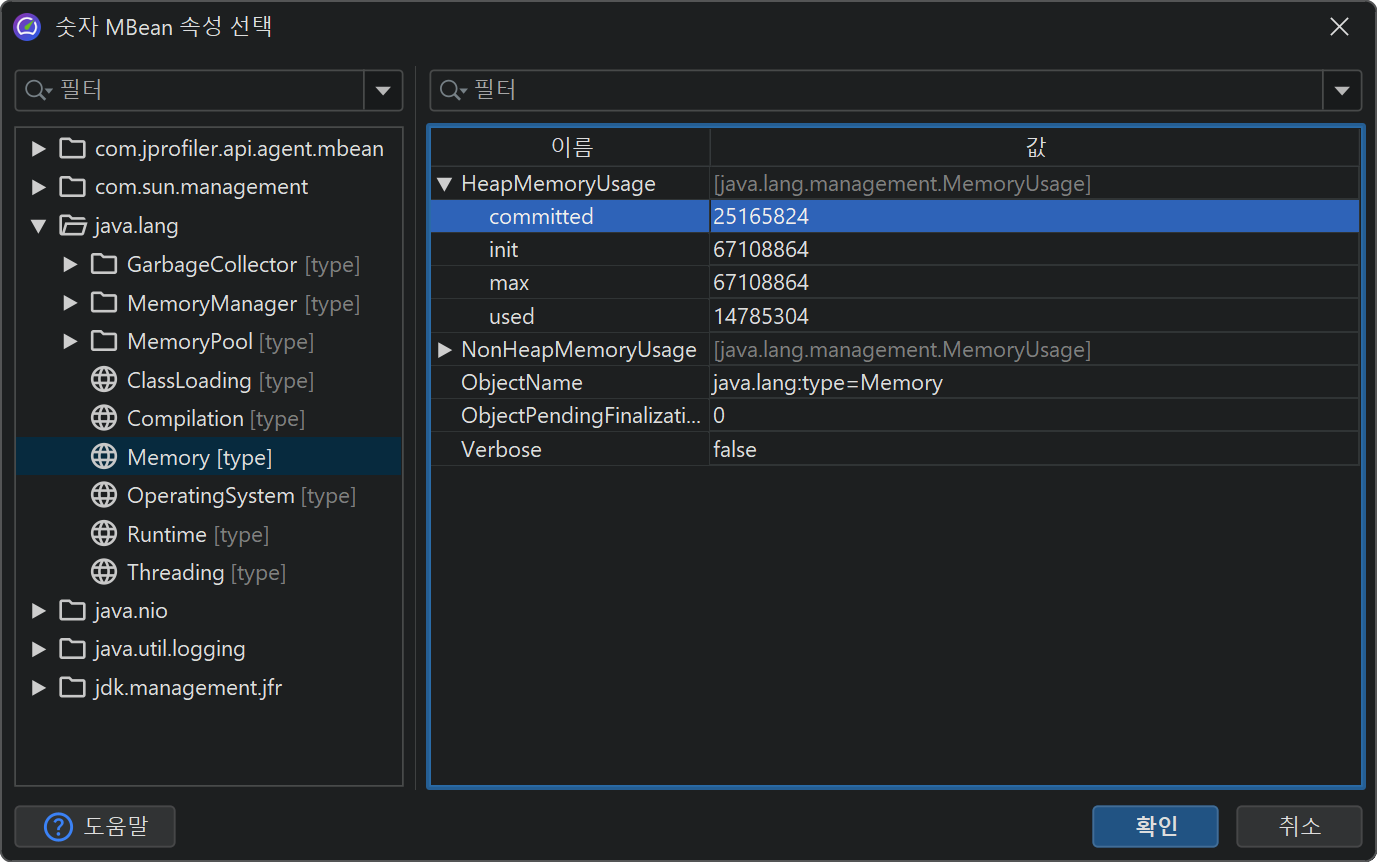
Task: Collapse the HeapMemoryUsage attribute row
Action: click(445, 184)
